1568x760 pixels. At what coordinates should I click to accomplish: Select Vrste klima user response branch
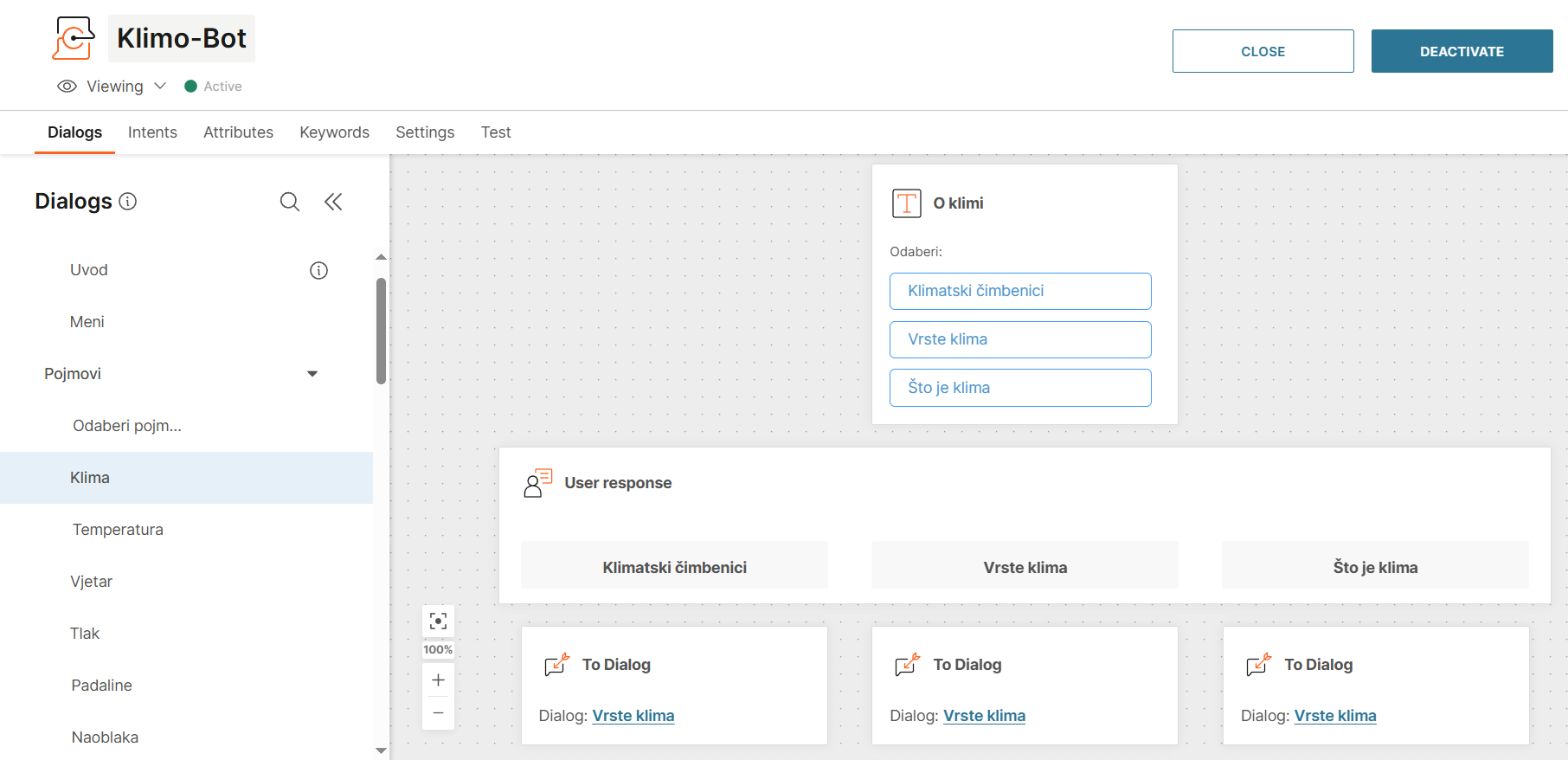click(x=1025, y=565)
